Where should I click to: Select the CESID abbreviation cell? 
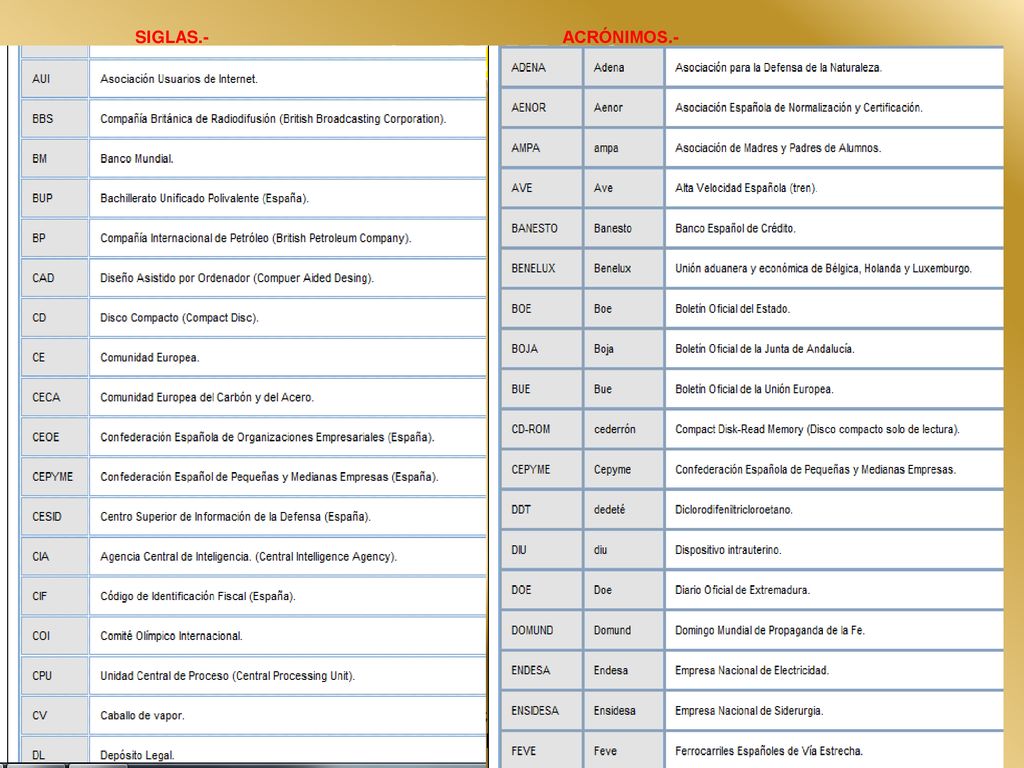(x=54, y=517)
